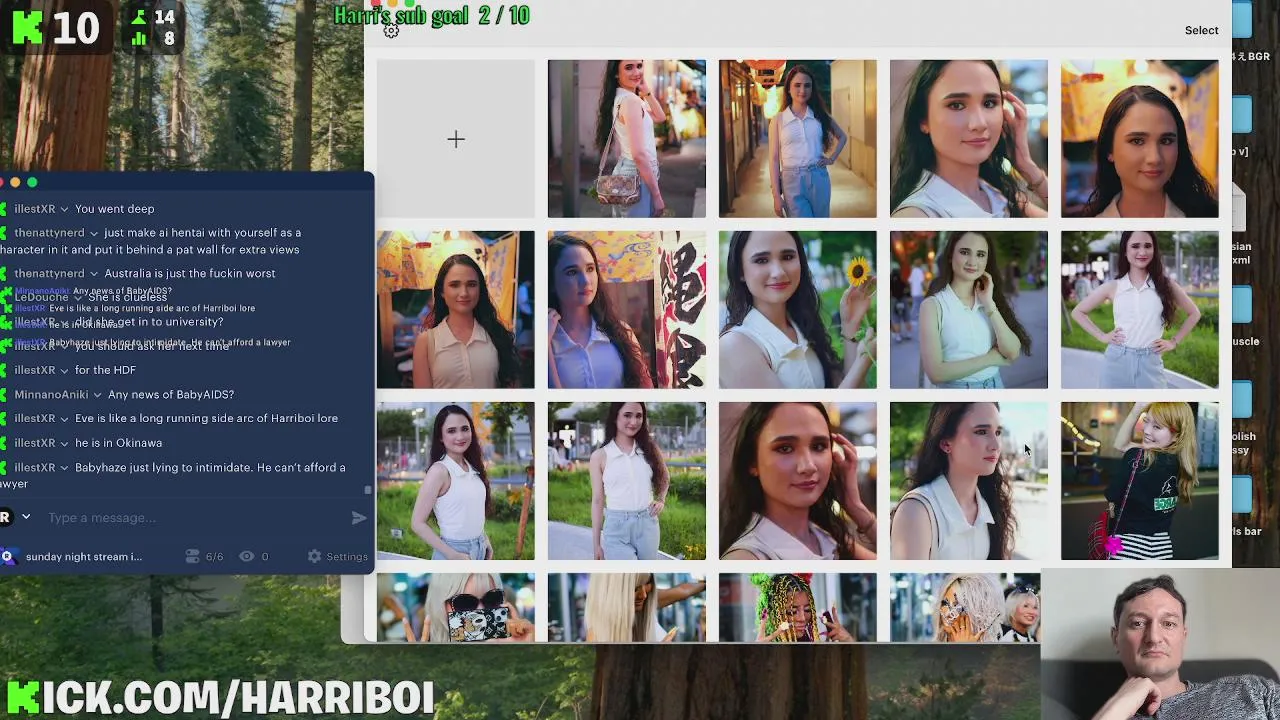Image resolution: width=1280 pixels, height=720 pixels.
Task: Open photo of woman seen from behind with handbag
Action: click(626, 138)
